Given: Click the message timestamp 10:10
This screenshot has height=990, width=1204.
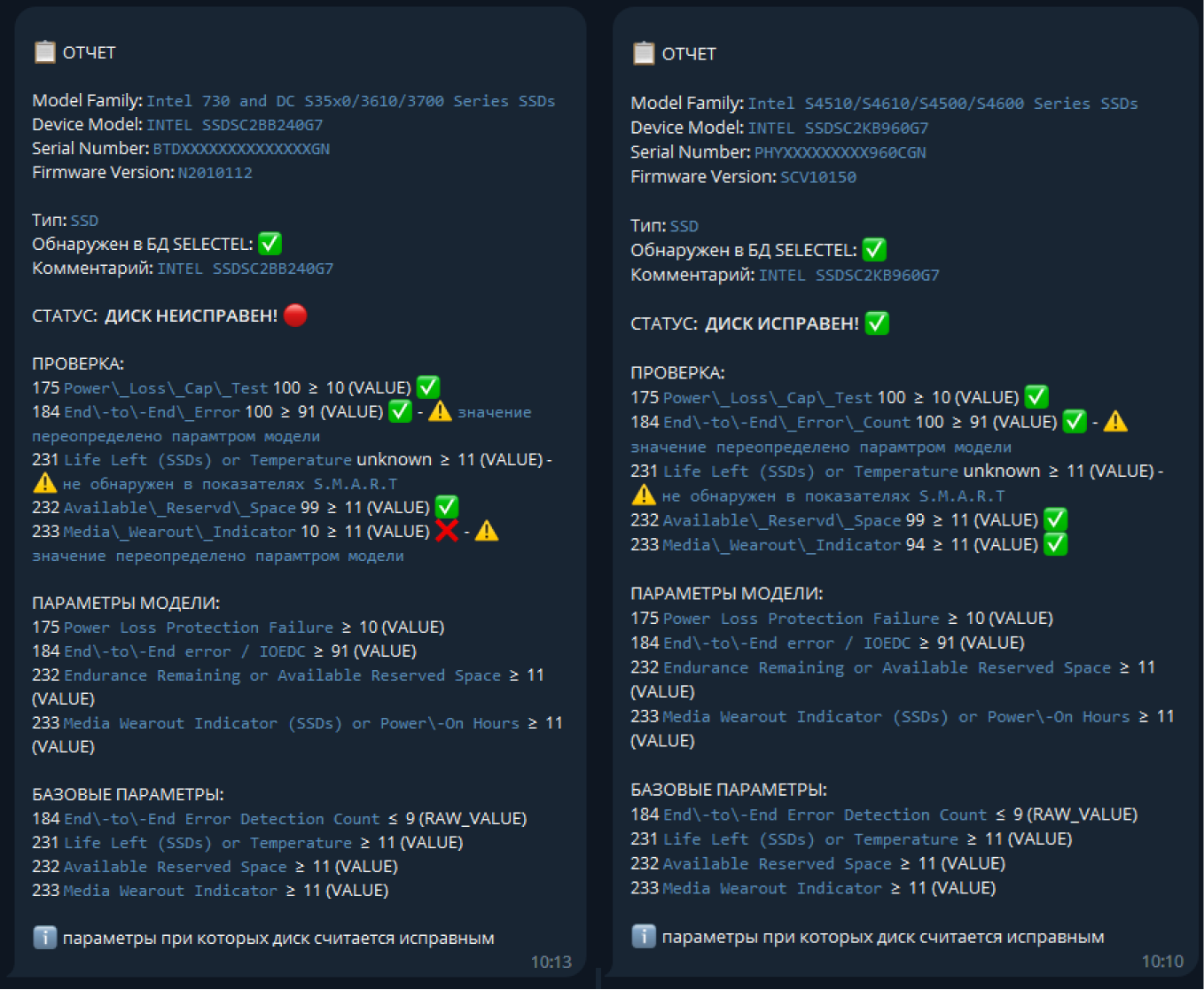Looking at the screenshot, I should pos(1162,962).
